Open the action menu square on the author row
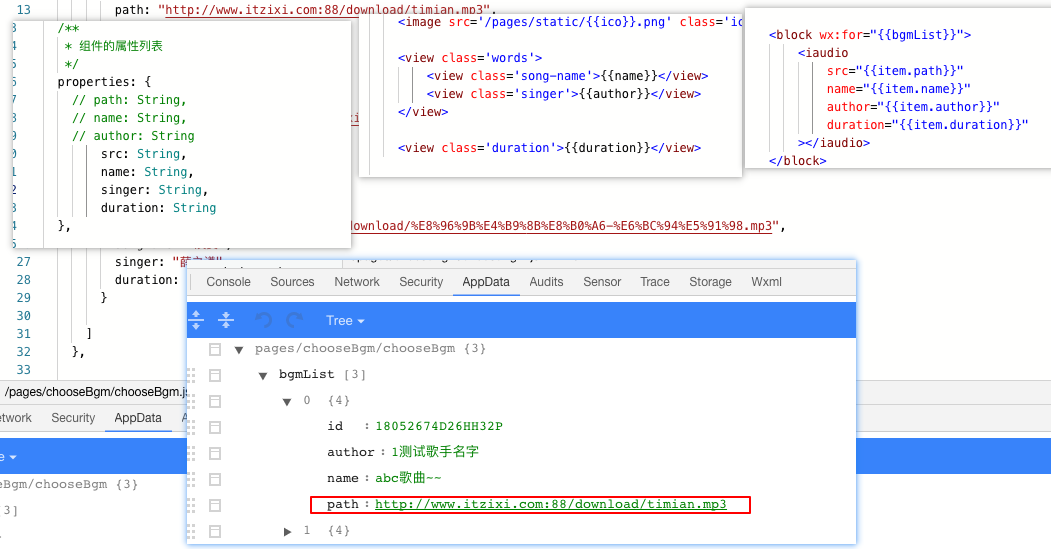Screen dimensions: 1051x549 tap(214, 453)
